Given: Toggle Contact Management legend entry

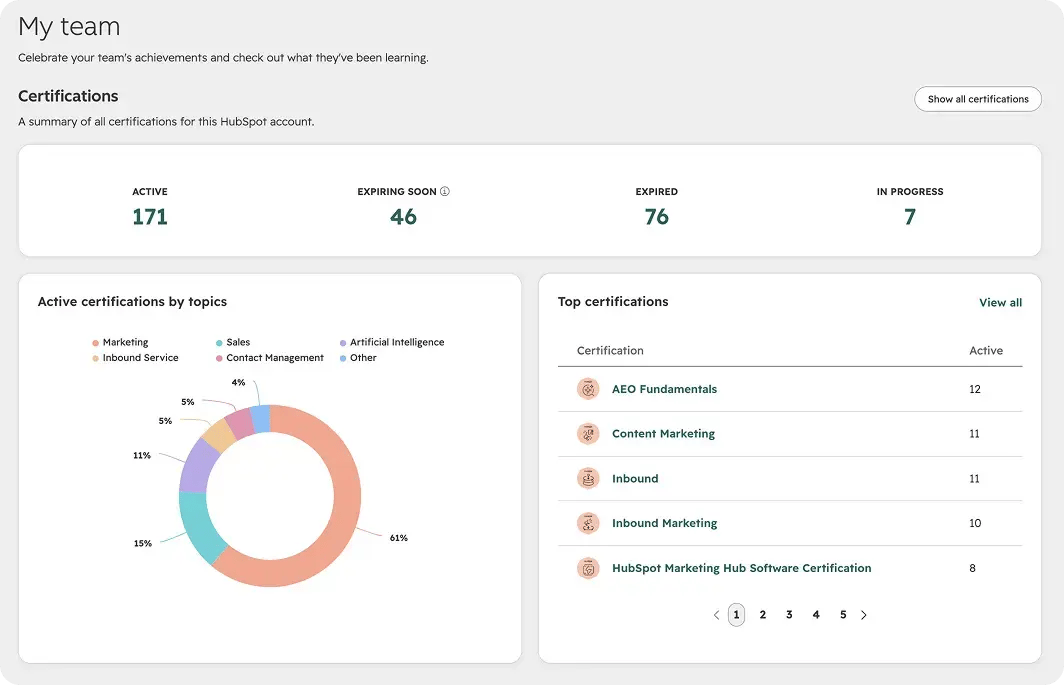Looking at the screenshot, I should pos(269,358).
